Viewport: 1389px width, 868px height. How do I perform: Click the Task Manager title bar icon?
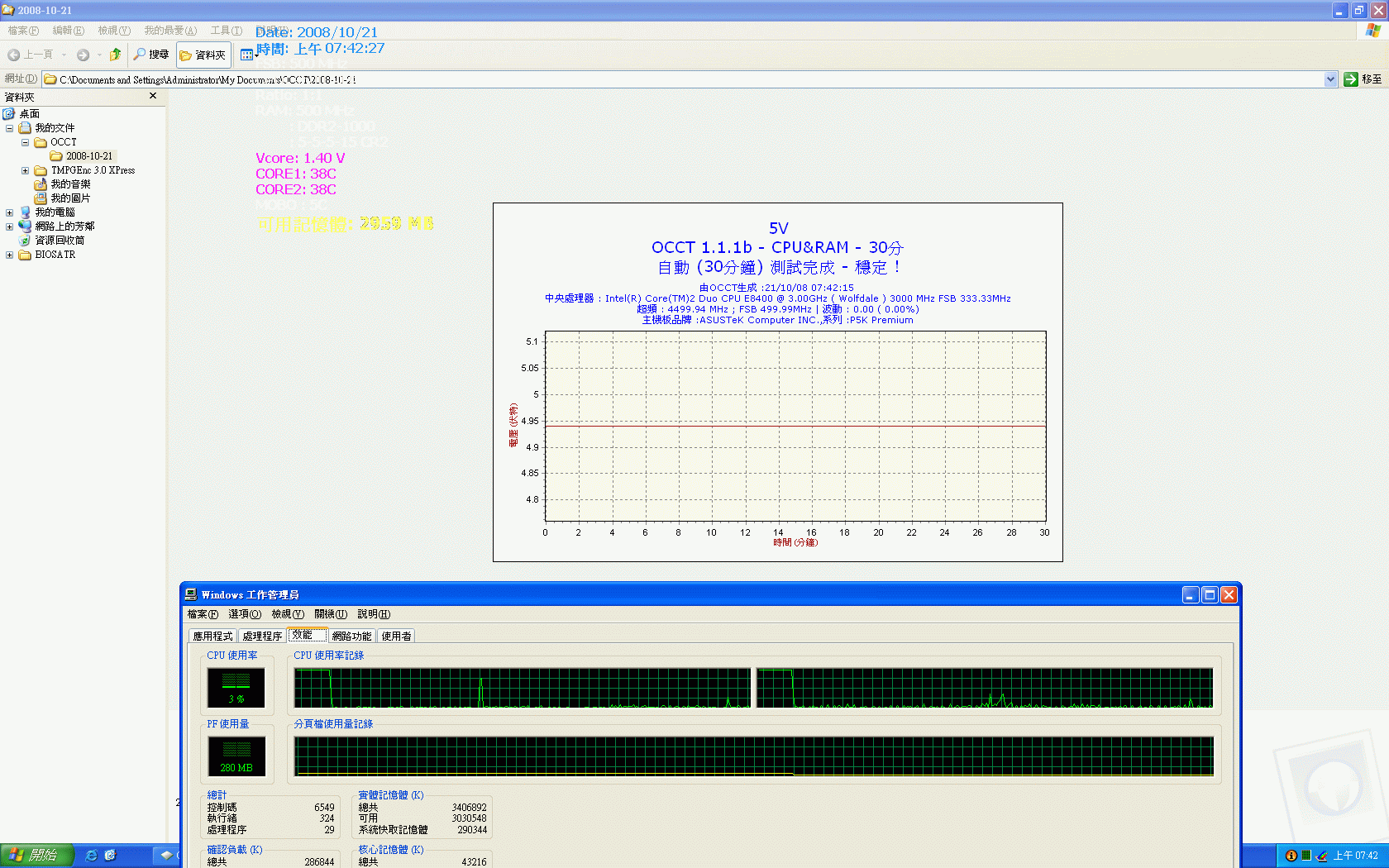[191, 594]
